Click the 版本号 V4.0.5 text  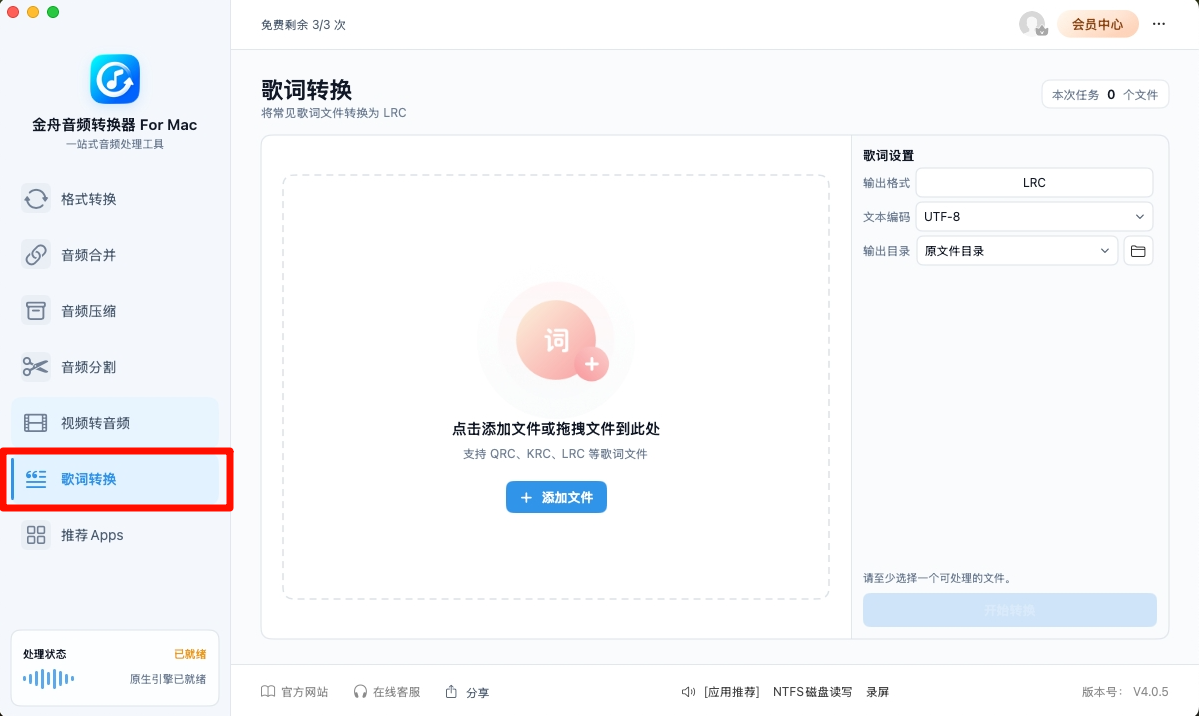[1125, 692]
